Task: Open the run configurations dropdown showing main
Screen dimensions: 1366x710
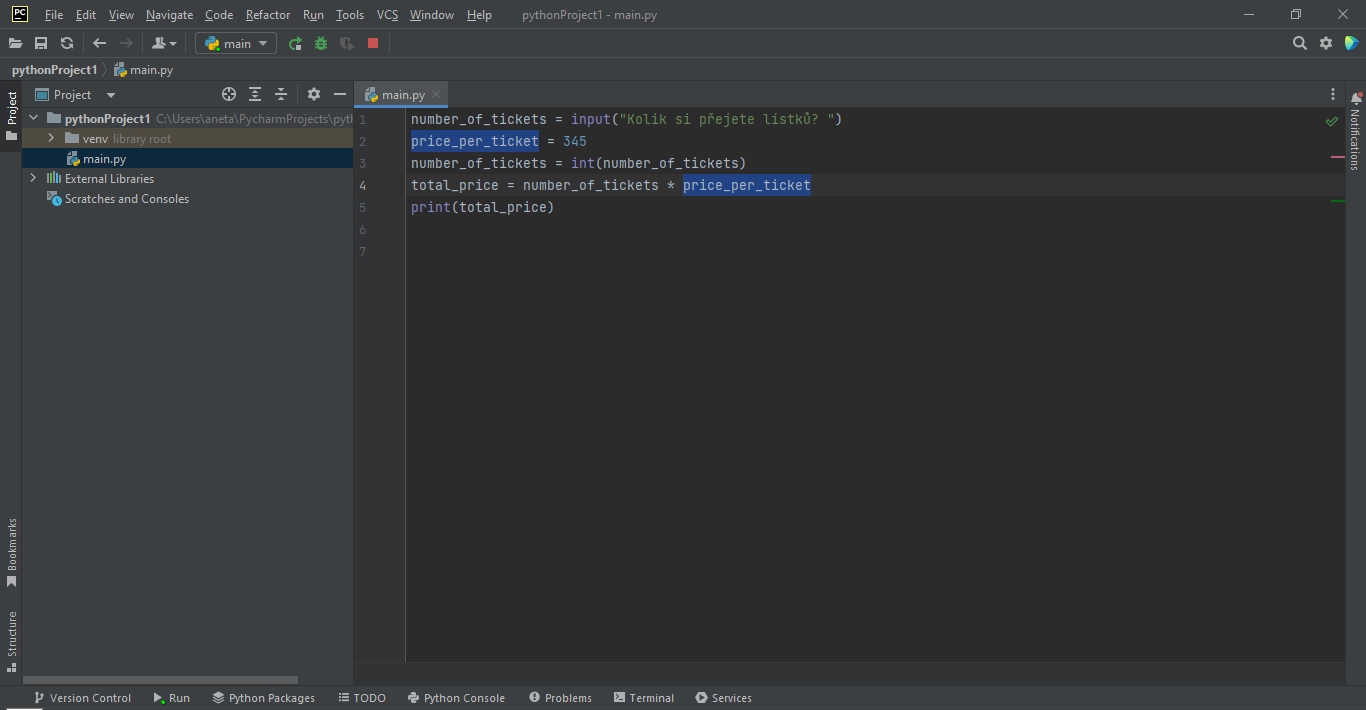Action: (x=235, y=43)
